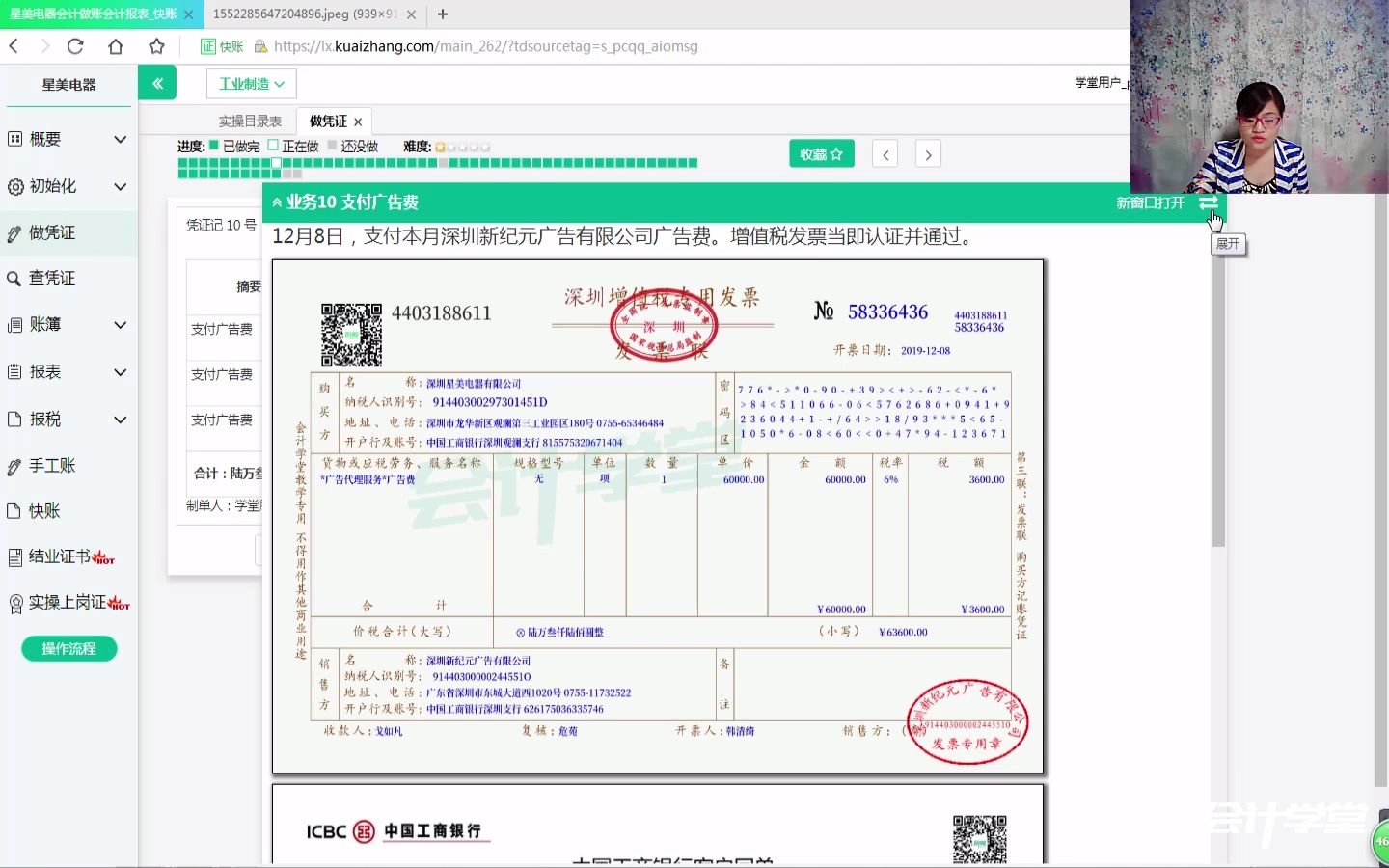Close the 做凭证 tab

(x=358, y=122)
